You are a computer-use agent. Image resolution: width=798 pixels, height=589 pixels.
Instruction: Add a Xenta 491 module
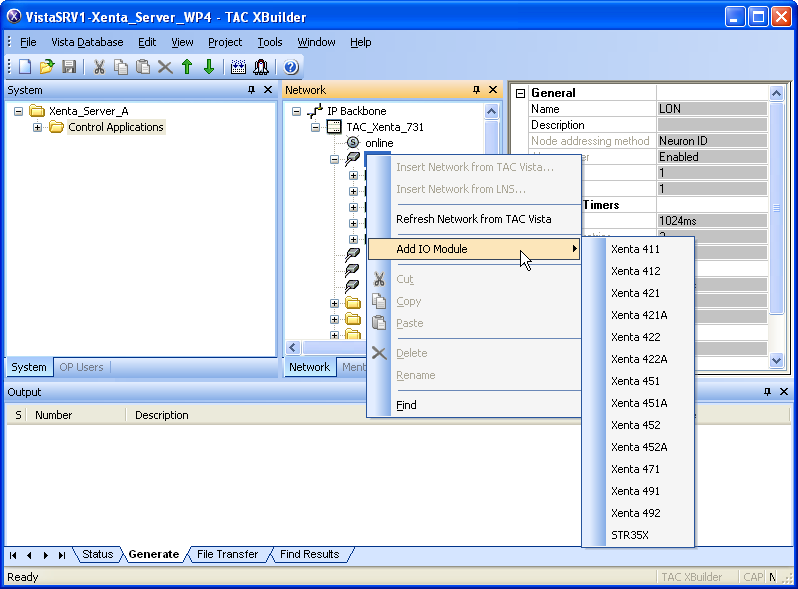click(638, 491)
